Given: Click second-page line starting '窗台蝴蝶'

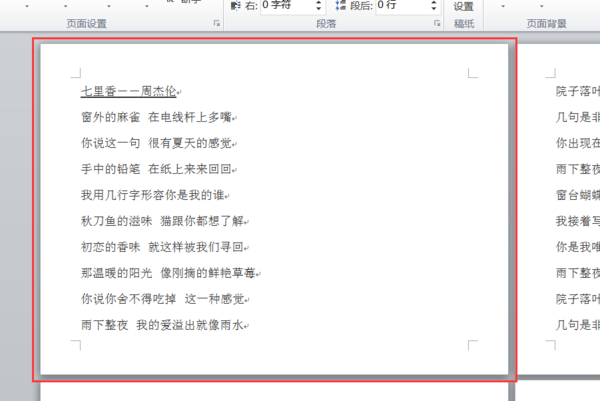Looking at the screenshot, I should tap(578, 195).
